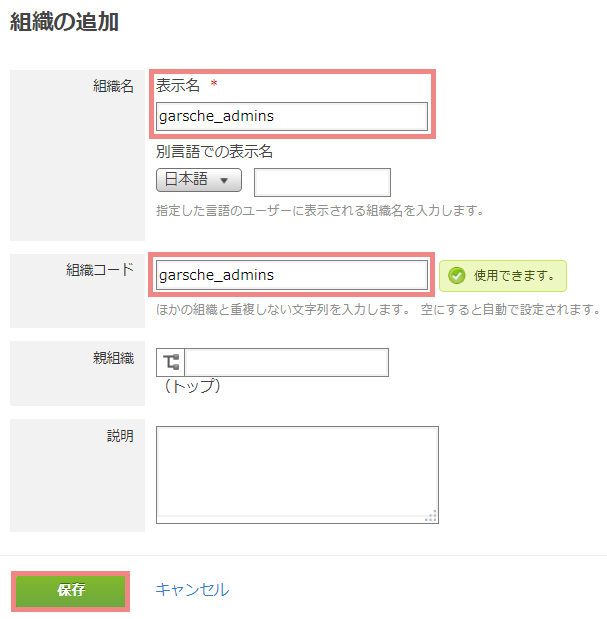
Task: Focus the 親組織 parent organization text box
Action: coord(287,362)
